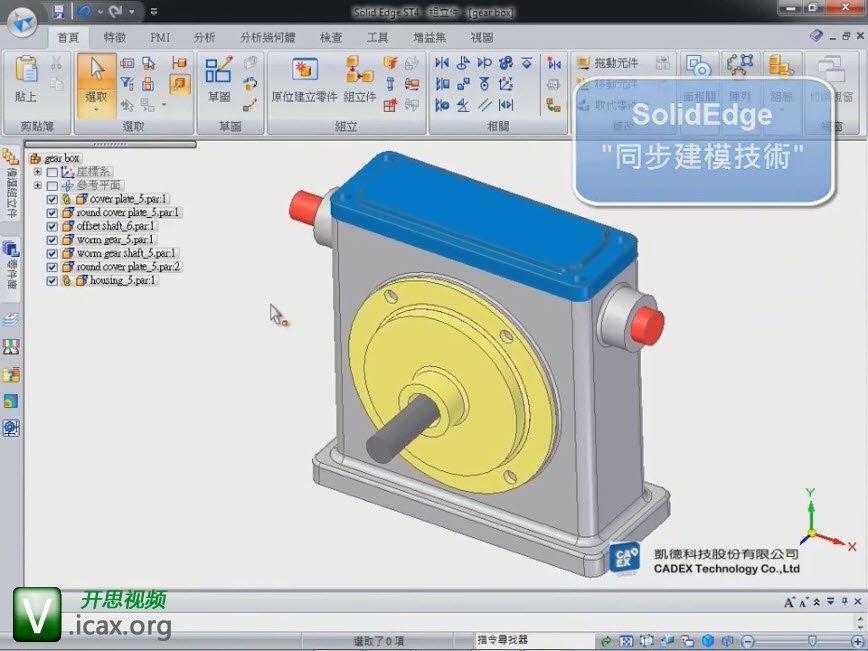Switch to the 特徵 ribbon tab

[114, 38]
